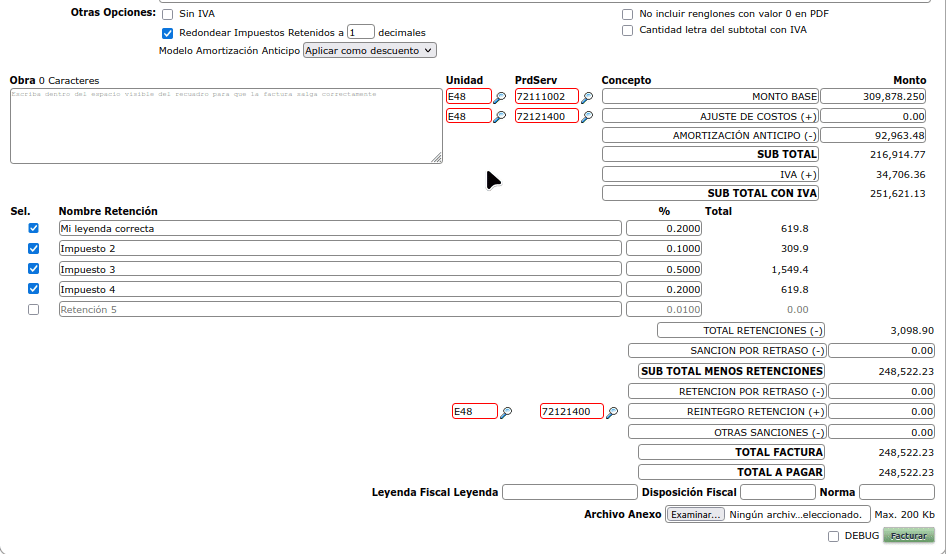Viewport: 946px width, 554px height.
Task: Focus the rounding decimals field
Action: [x=361, y=33]
